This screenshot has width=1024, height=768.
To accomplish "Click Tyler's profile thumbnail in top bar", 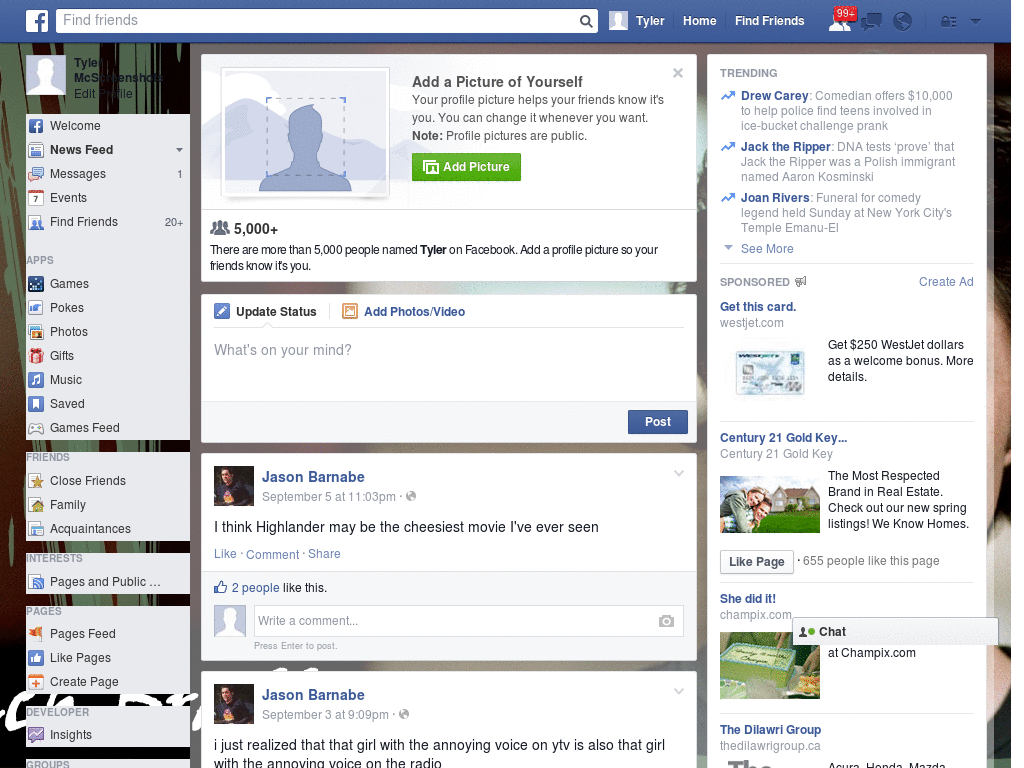I will (x=618, y=21).
